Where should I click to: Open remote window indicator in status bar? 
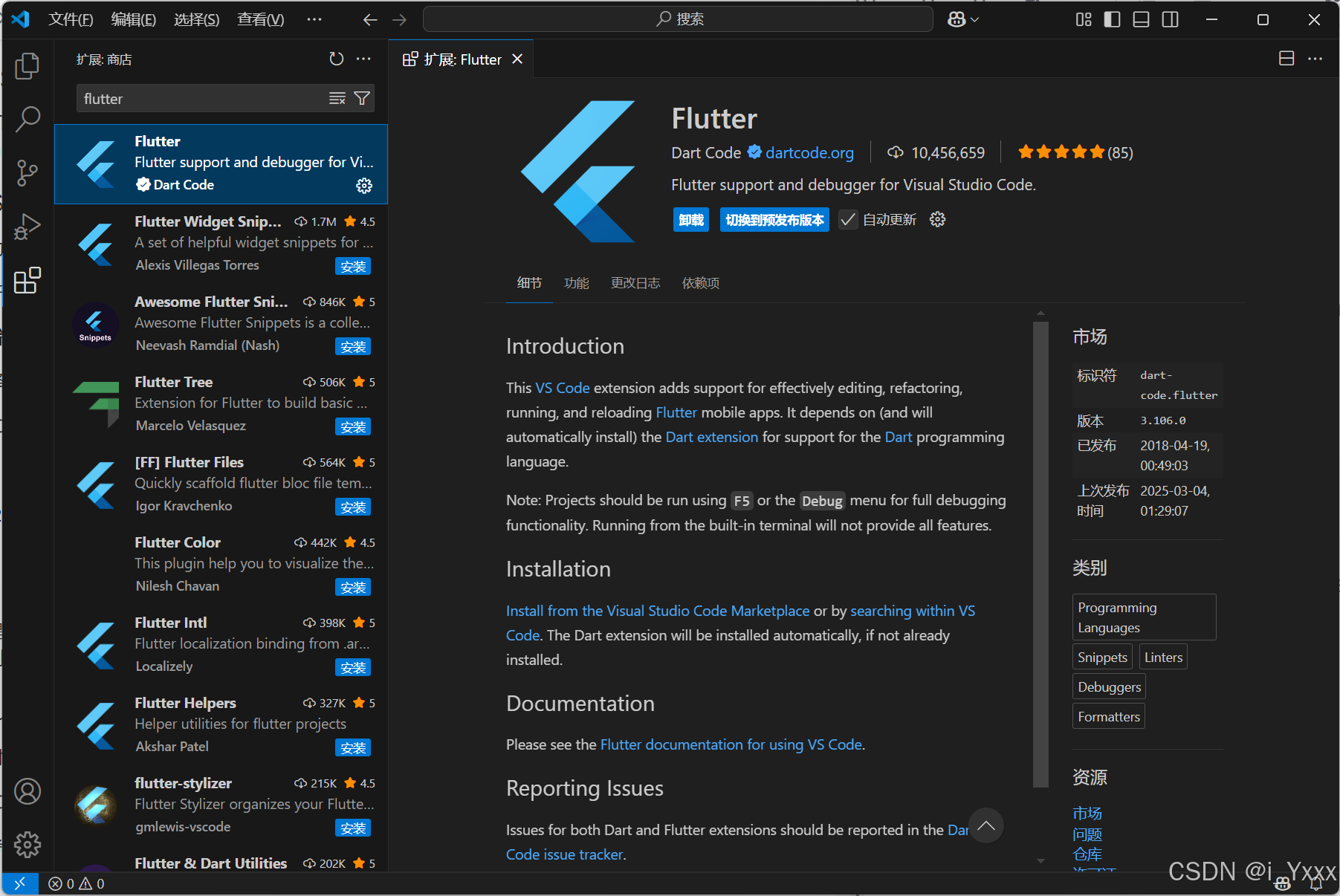pos(20,883)
